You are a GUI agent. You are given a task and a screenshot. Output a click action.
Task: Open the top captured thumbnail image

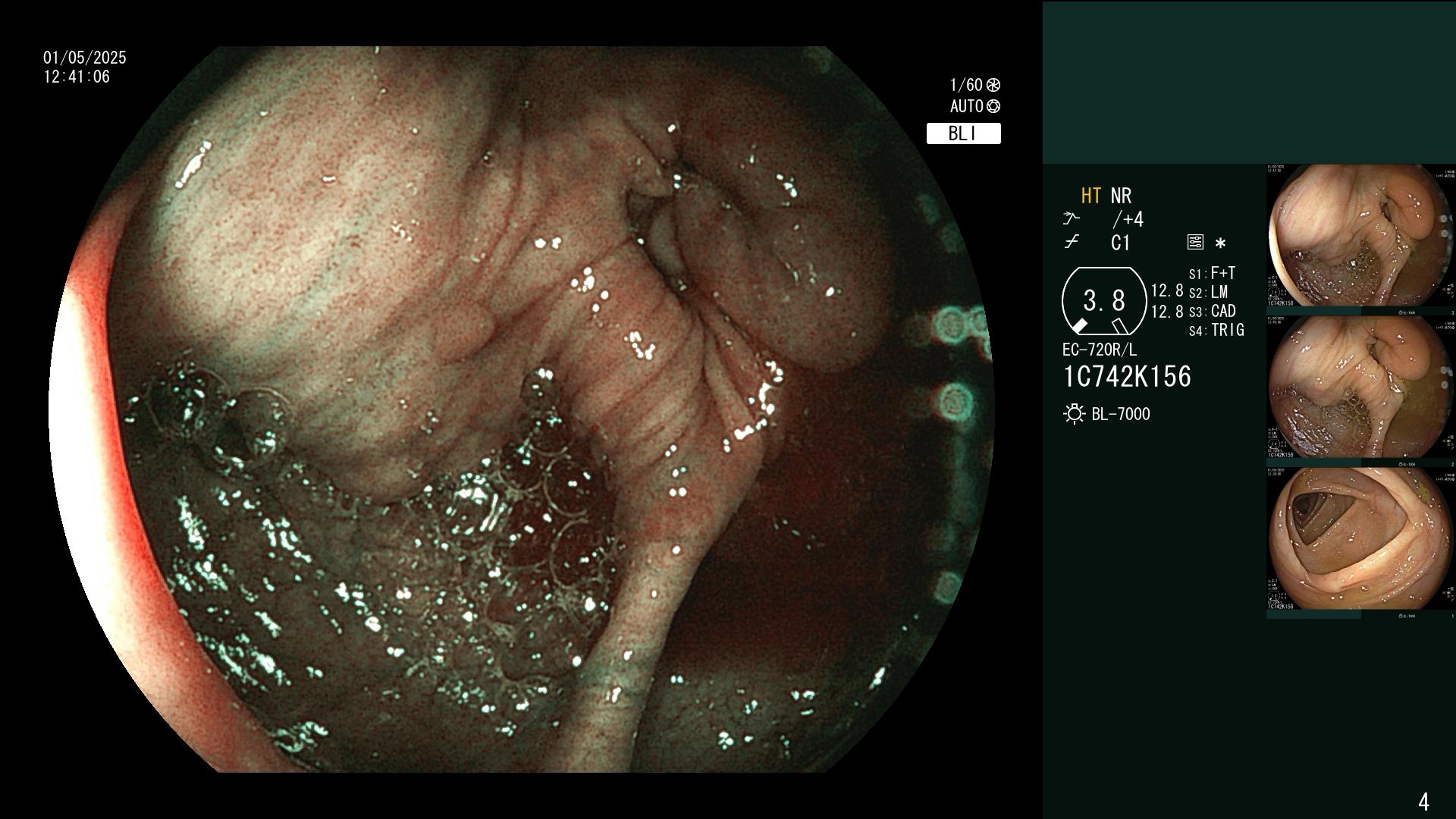[x=1360, y=237]
